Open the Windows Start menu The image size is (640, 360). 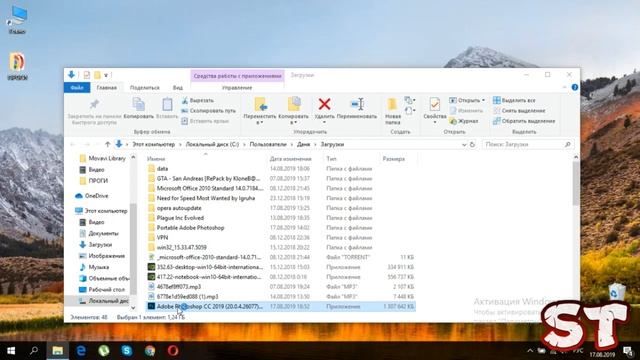tap(11, 351)
